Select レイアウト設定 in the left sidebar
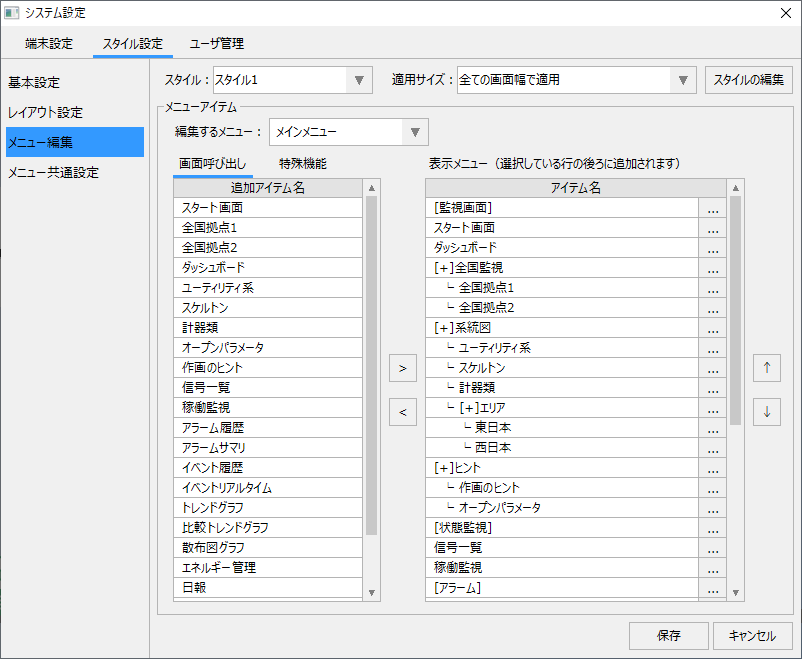 coord(45,112)
